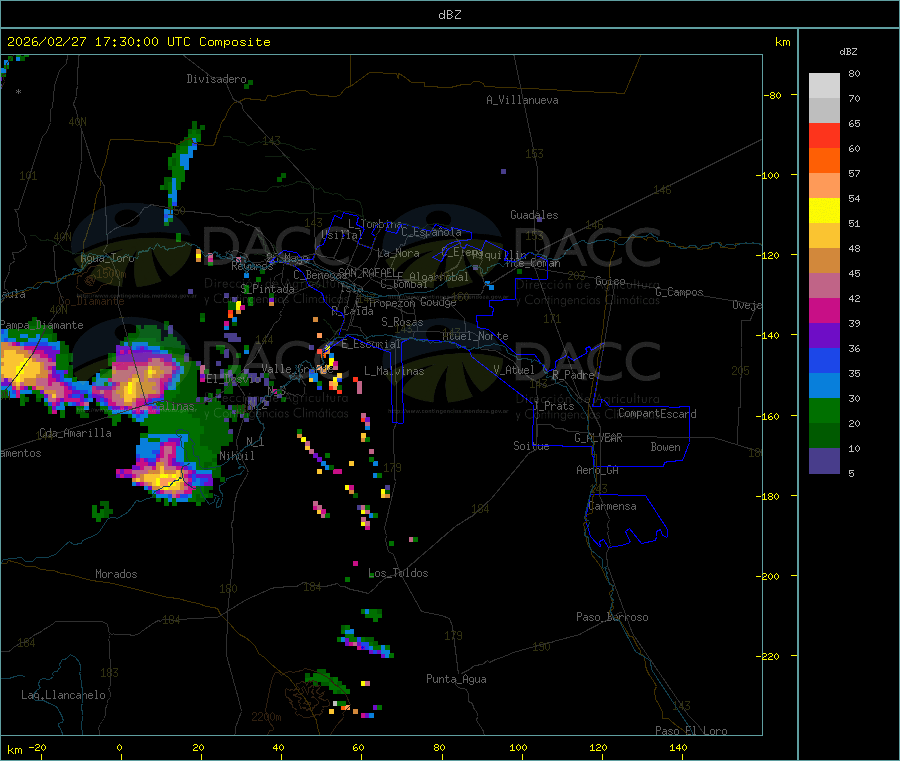The height and width of the screenshot is (761, 900).
Task: Click the blue 36 dBZ legend swatch
Action: 824,360
